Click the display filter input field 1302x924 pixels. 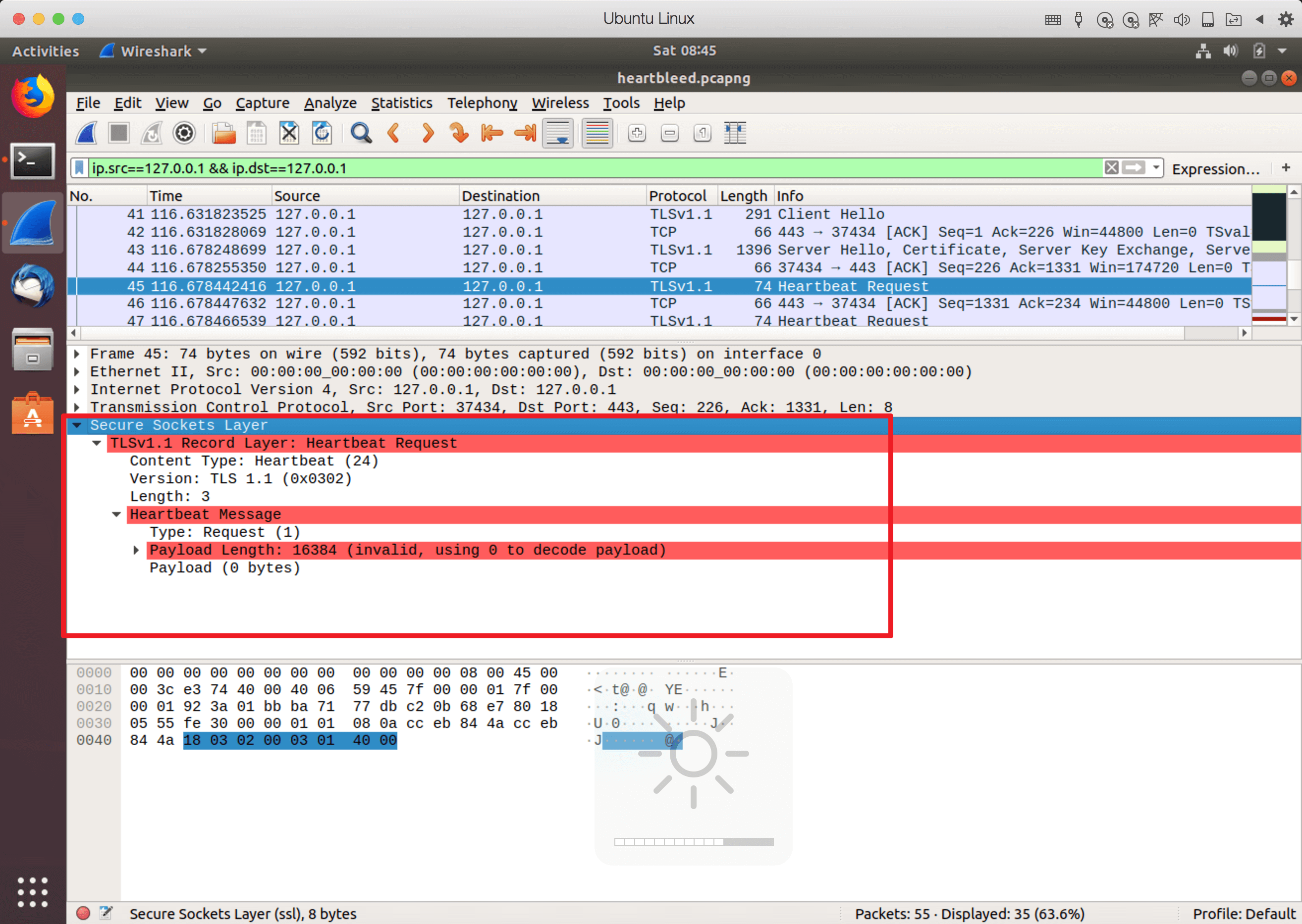(x=595, y=168)
